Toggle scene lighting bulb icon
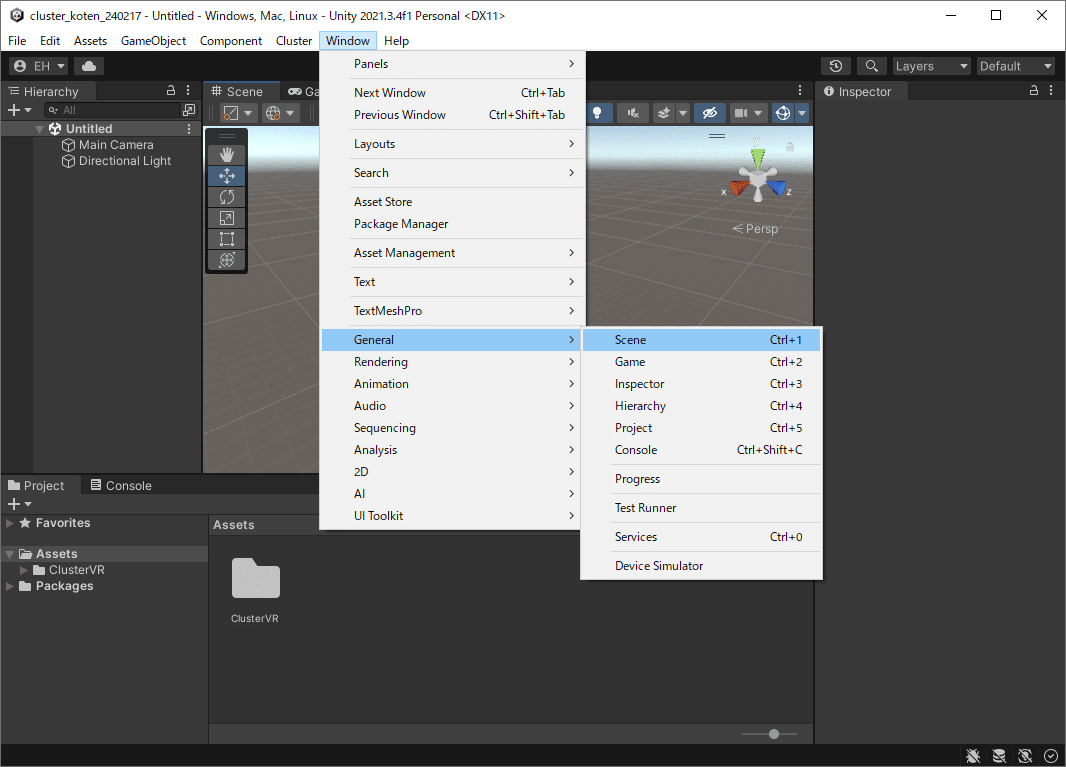The width and height of the screenshot is (1066, 767). (597, 113)
